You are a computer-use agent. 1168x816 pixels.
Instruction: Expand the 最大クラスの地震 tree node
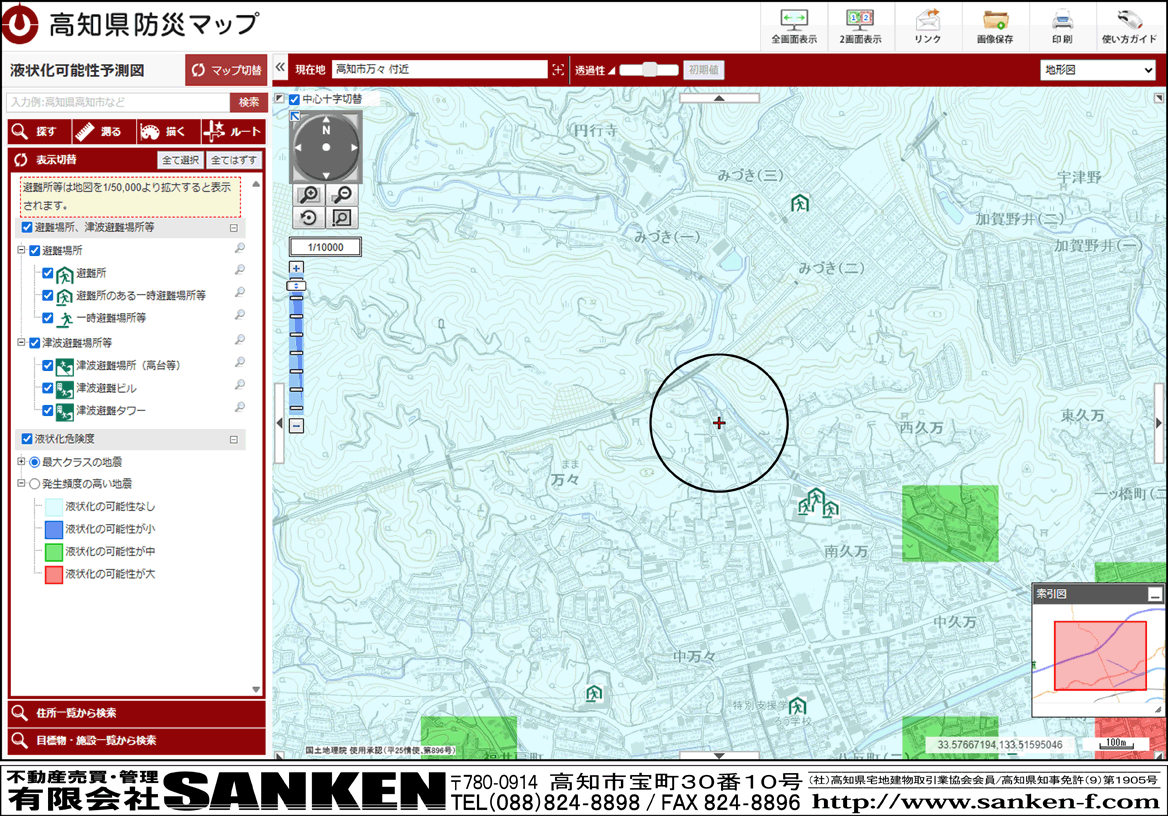coord(21,462)
